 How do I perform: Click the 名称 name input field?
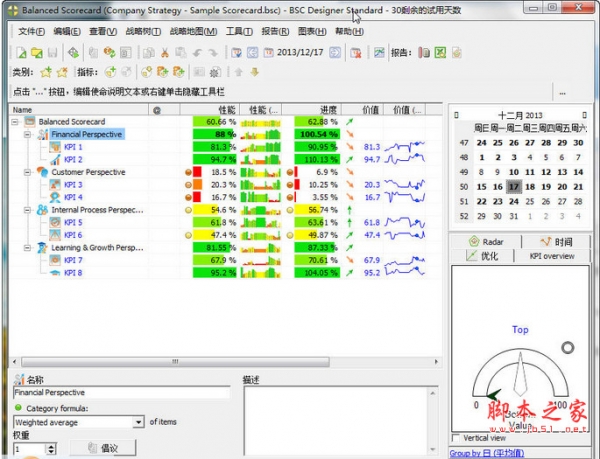[121, 392]
